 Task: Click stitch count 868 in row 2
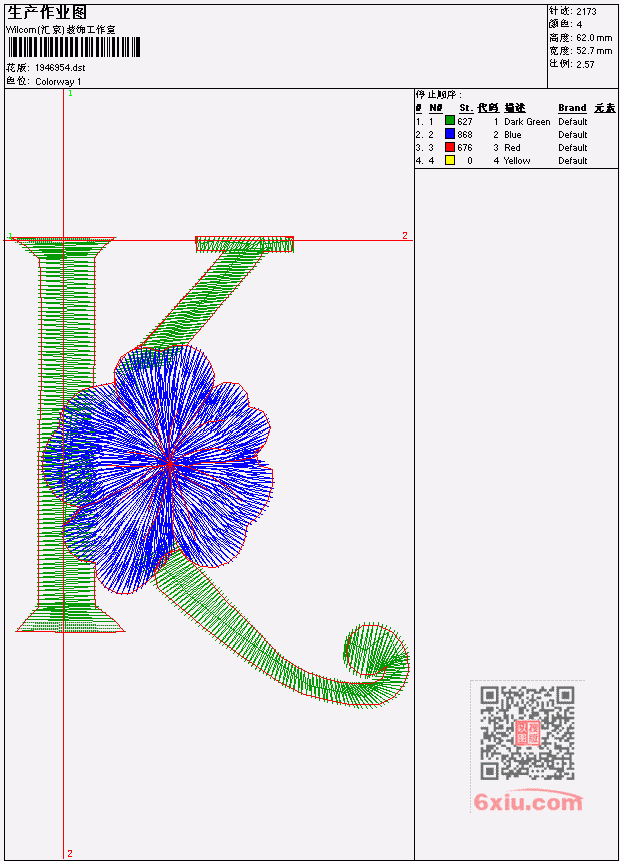(465, 135)
